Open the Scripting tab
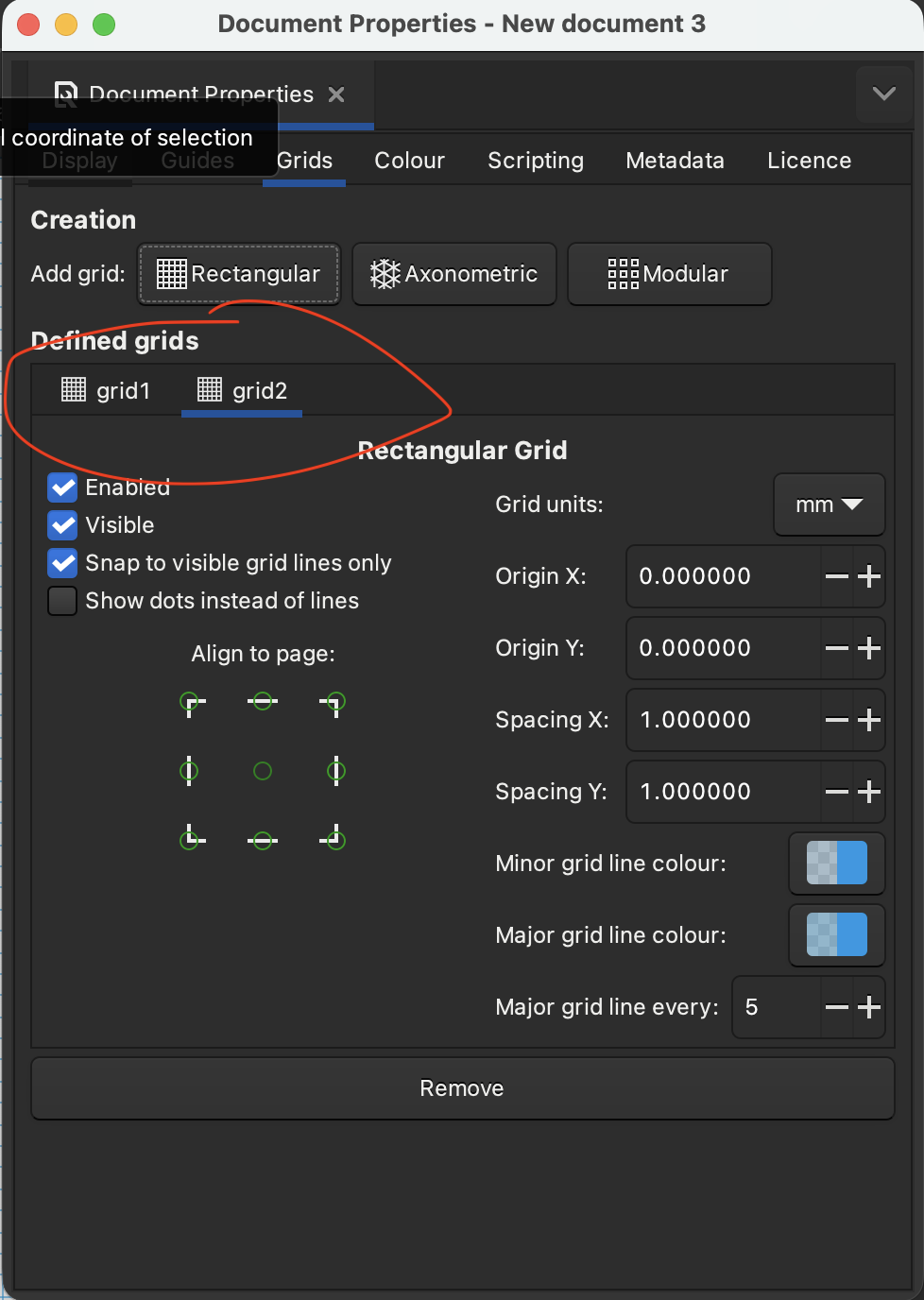The height and width of the screenshot is (1300, 924). 535,161
